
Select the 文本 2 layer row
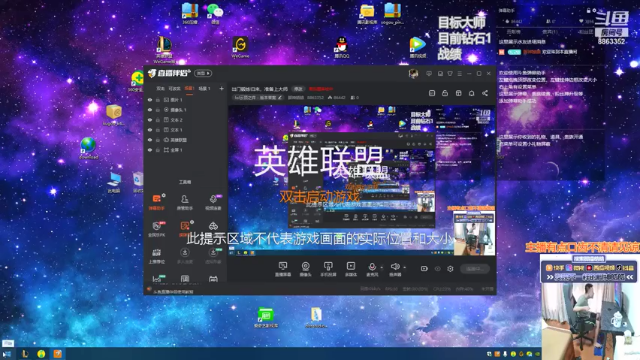tap(186, 120)
